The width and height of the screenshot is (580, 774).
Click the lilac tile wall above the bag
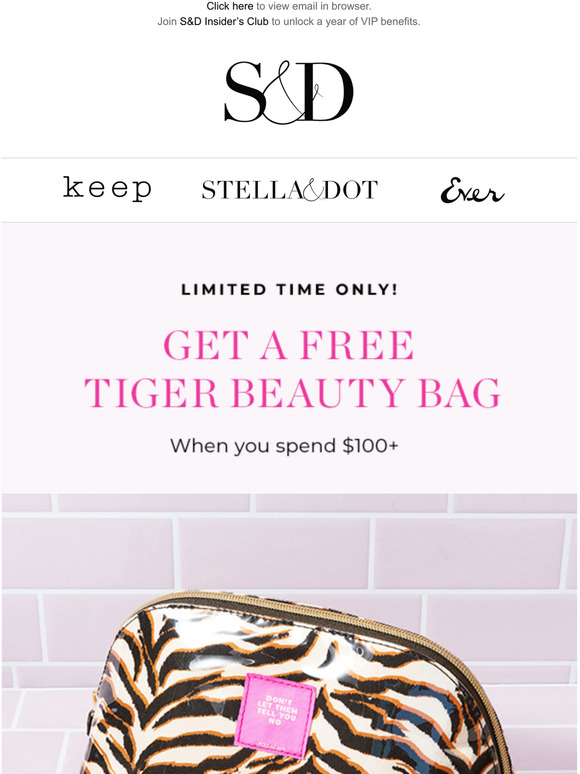(x=290, y=543)
